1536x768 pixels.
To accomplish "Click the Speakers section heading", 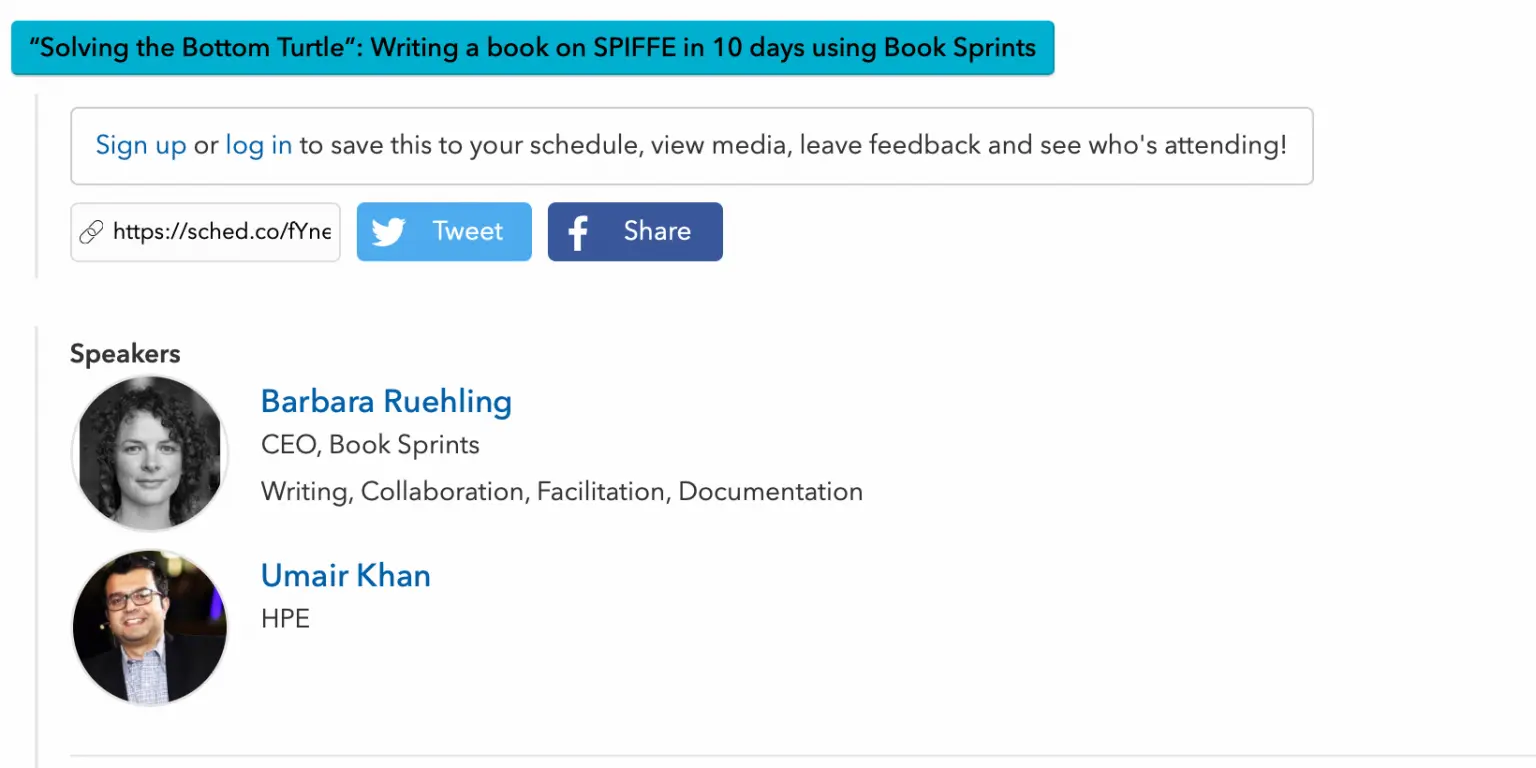I will 125,354.
